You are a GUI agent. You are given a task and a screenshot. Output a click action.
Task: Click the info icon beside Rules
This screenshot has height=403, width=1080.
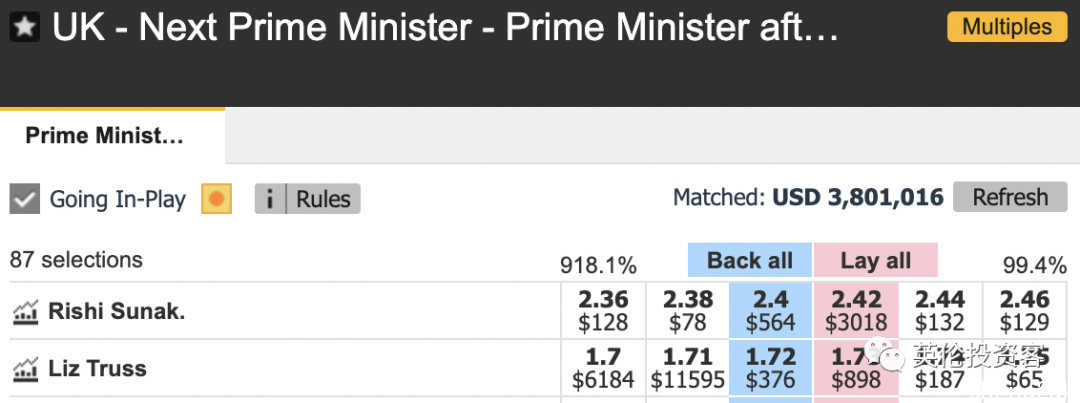(271, 199)
